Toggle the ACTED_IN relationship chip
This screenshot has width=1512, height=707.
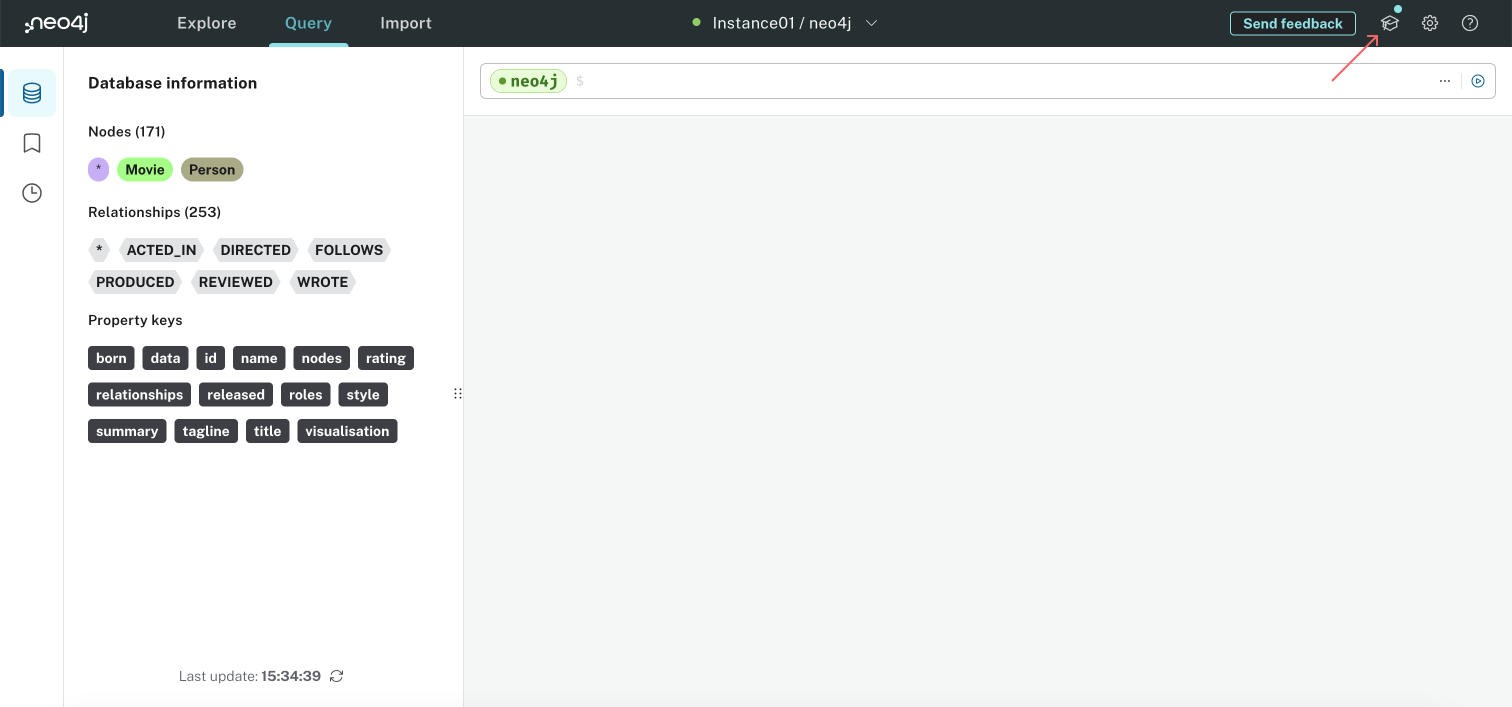(161, 249)
